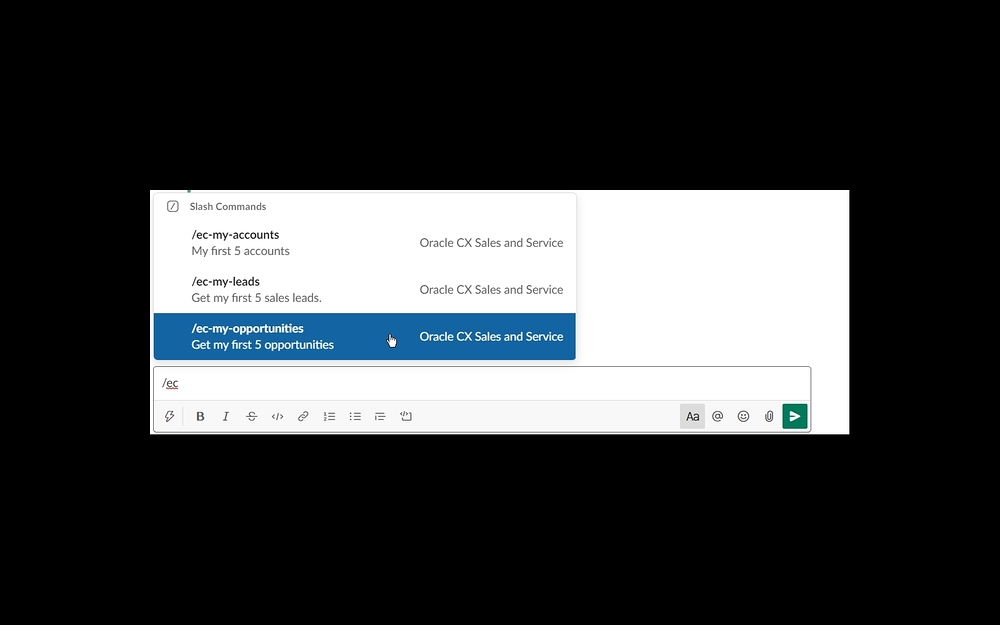The image size is (1000, 625).
Task: Click 'Oracle CX Sales and Service' beside /ec-my-accounts
Action: click(x=491, y=243)
